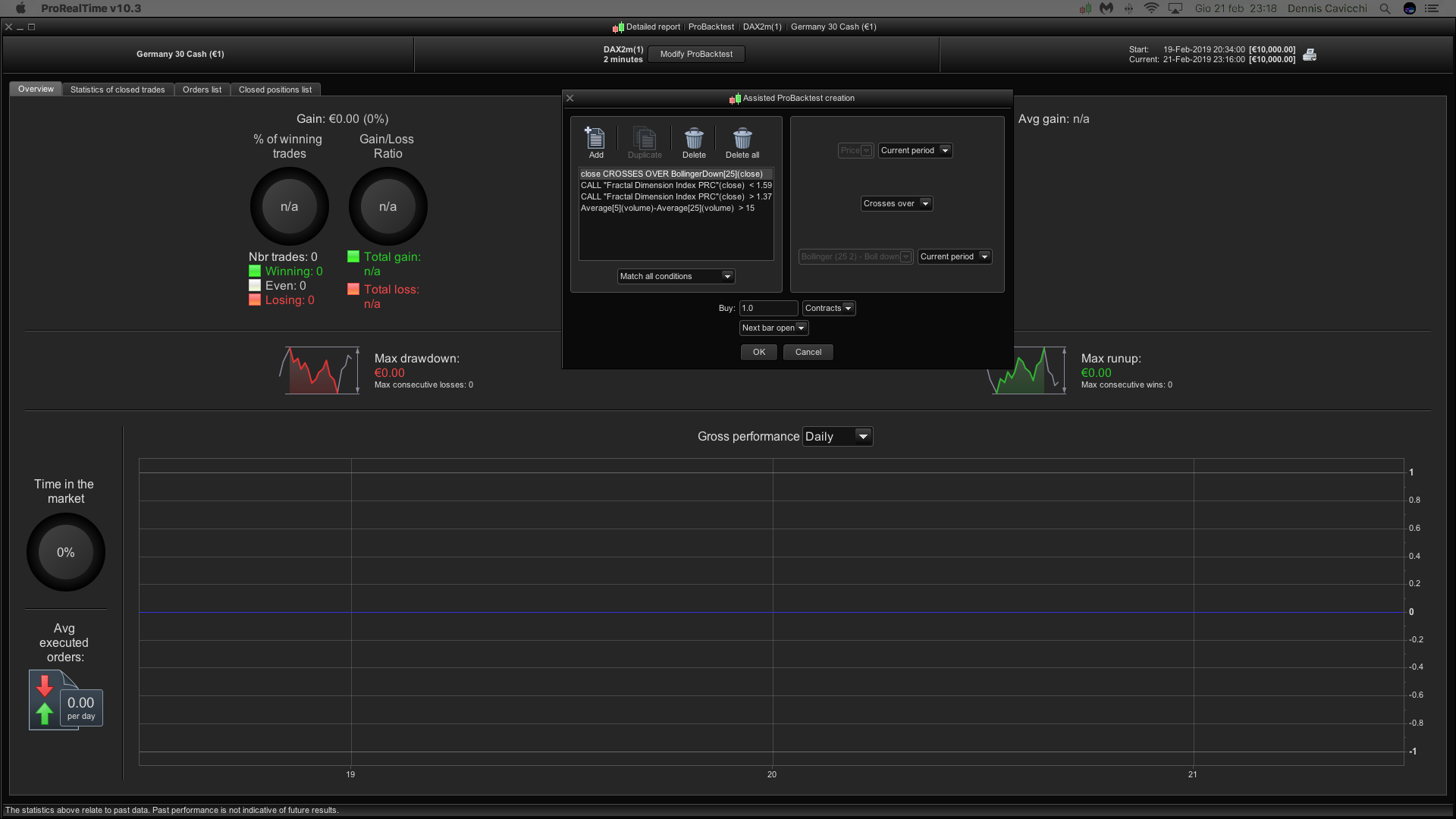The width and height of the screenshot is (1456, 819).
Task: Open the Next bar open dropdown
Action: (773, 328)
